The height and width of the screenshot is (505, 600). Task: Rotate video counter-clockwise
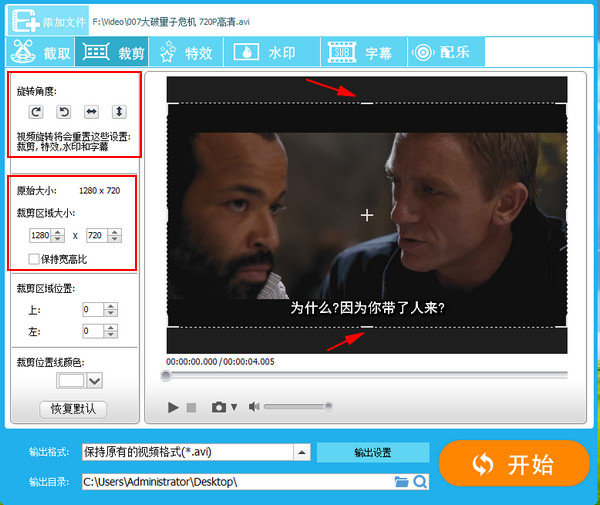click(64, 112)
